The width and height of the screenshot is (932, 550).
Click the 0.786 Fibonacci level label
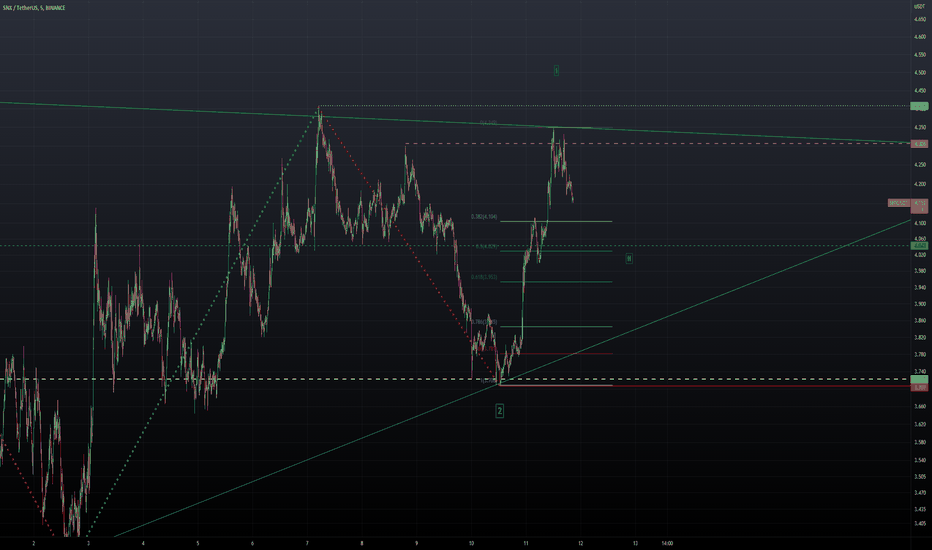484,322
